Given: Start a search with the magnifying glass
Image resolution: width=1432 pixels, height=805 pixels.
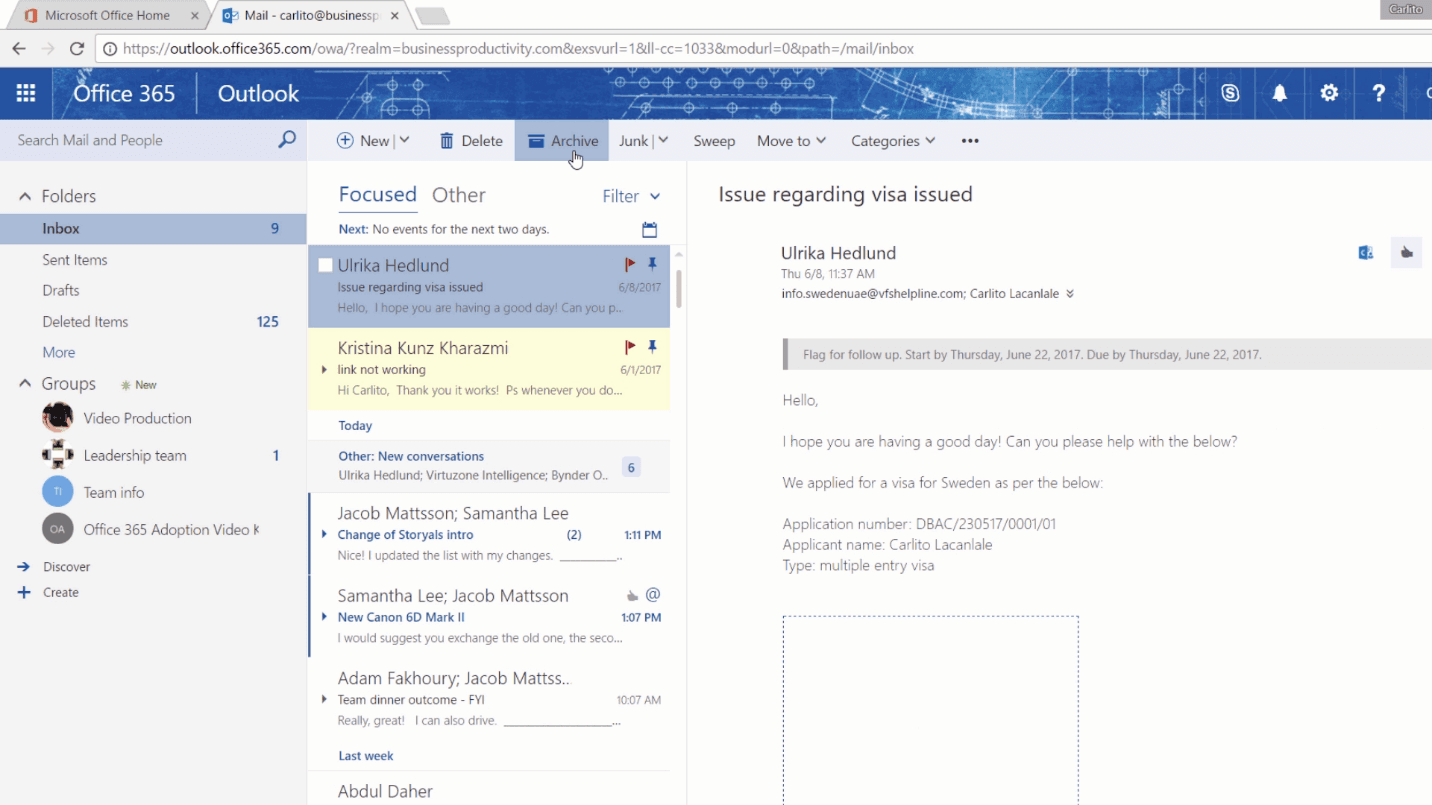Looking at the screenshot, I should click(x=287, y=139).
